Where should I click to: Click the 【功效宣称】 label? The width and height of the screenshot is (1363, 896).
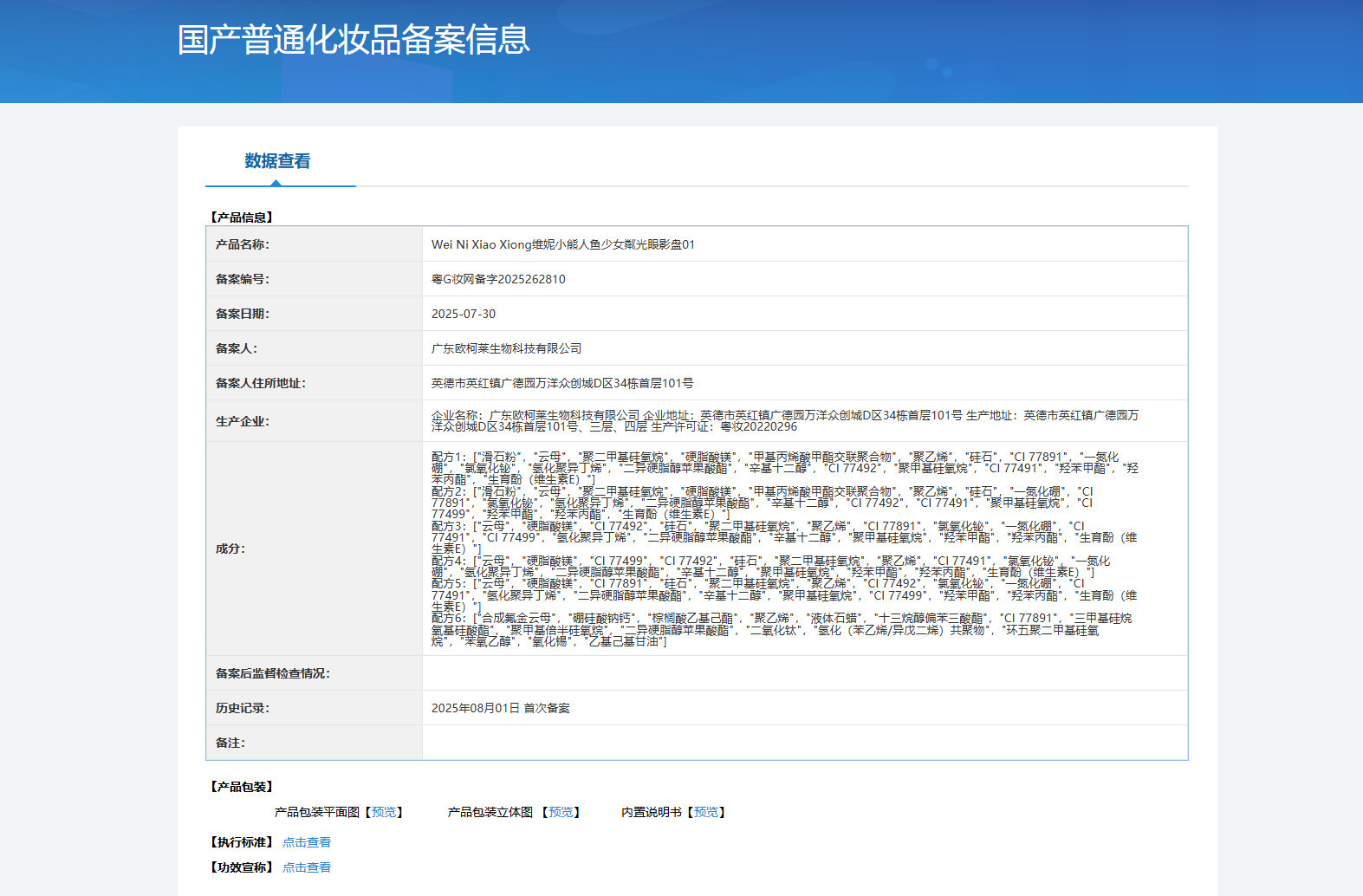pos(242,867)
